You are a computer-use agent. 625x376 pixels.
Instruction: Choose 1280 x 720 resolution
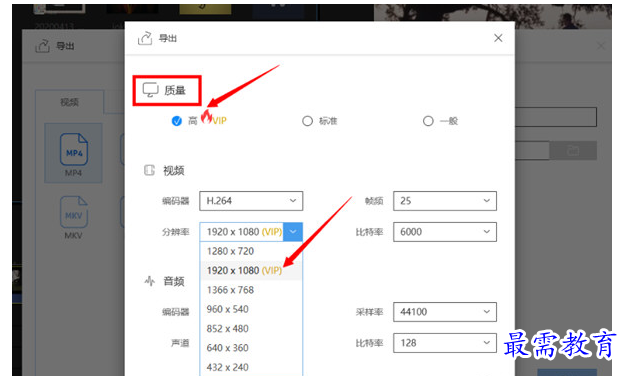coord(251,251)
